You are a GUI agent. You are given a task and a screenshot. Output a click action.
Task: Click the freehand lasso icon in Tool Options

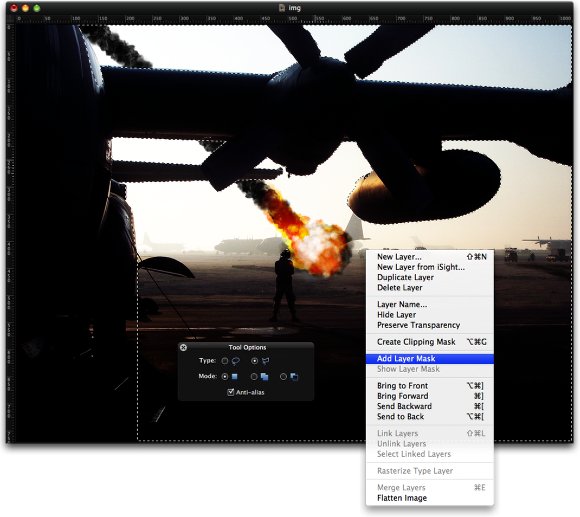tap(235, 361)
